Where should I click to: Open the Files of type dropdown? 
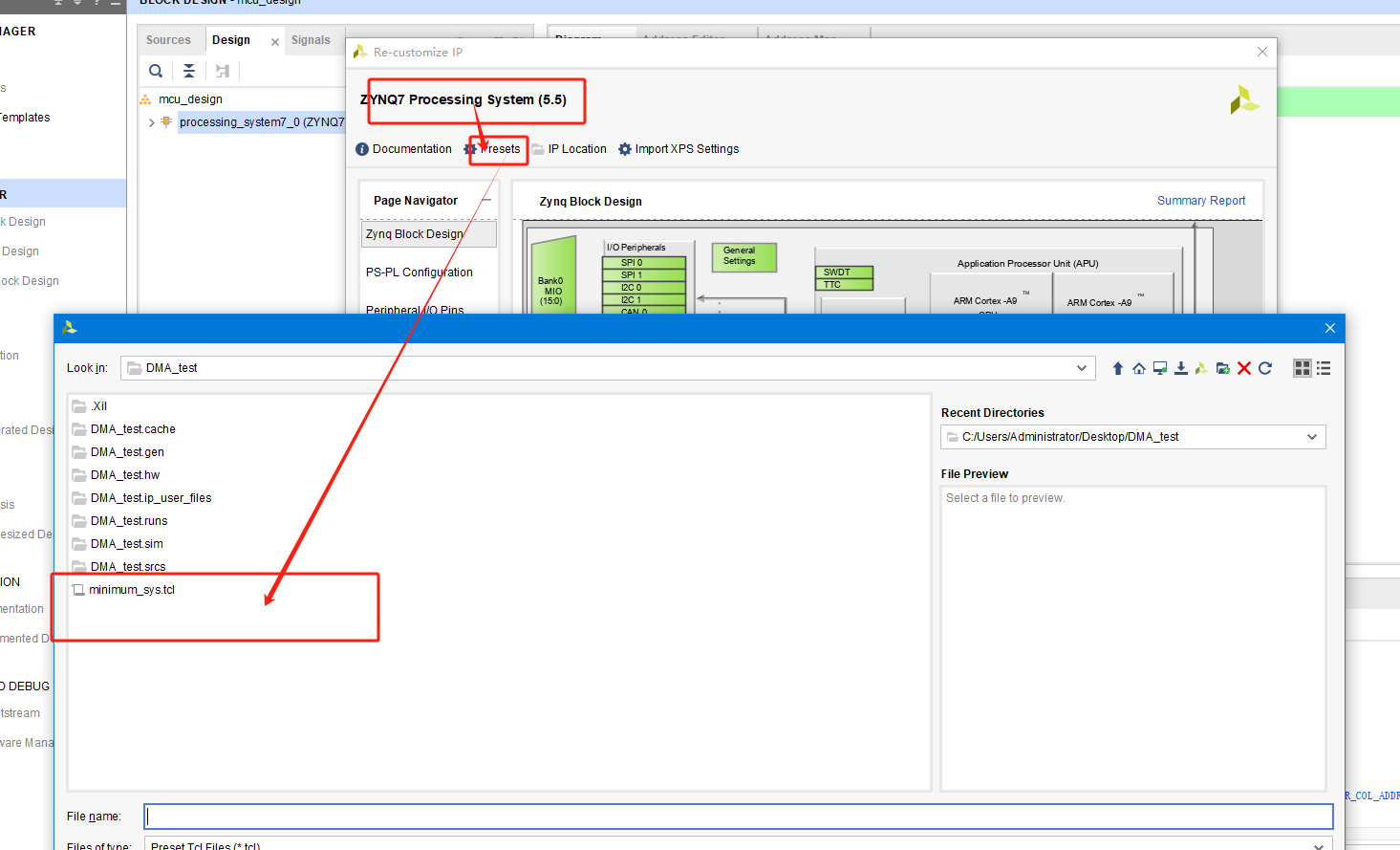coord(1319,845)
